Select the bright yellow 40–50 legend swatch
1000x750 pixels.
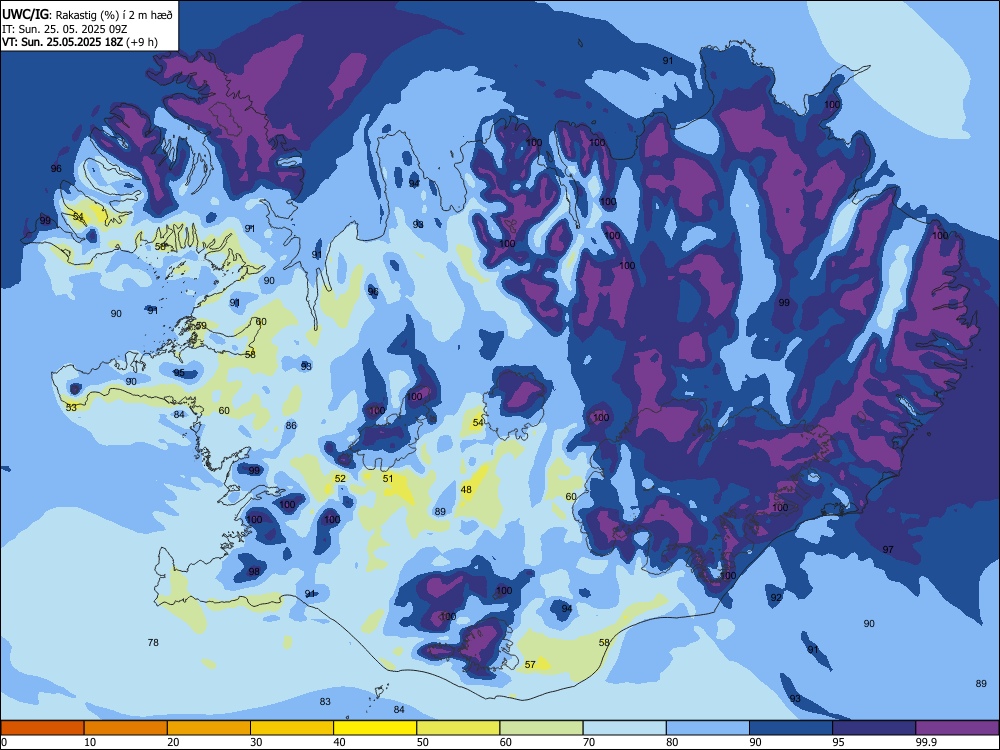click(x=375, y=728)
